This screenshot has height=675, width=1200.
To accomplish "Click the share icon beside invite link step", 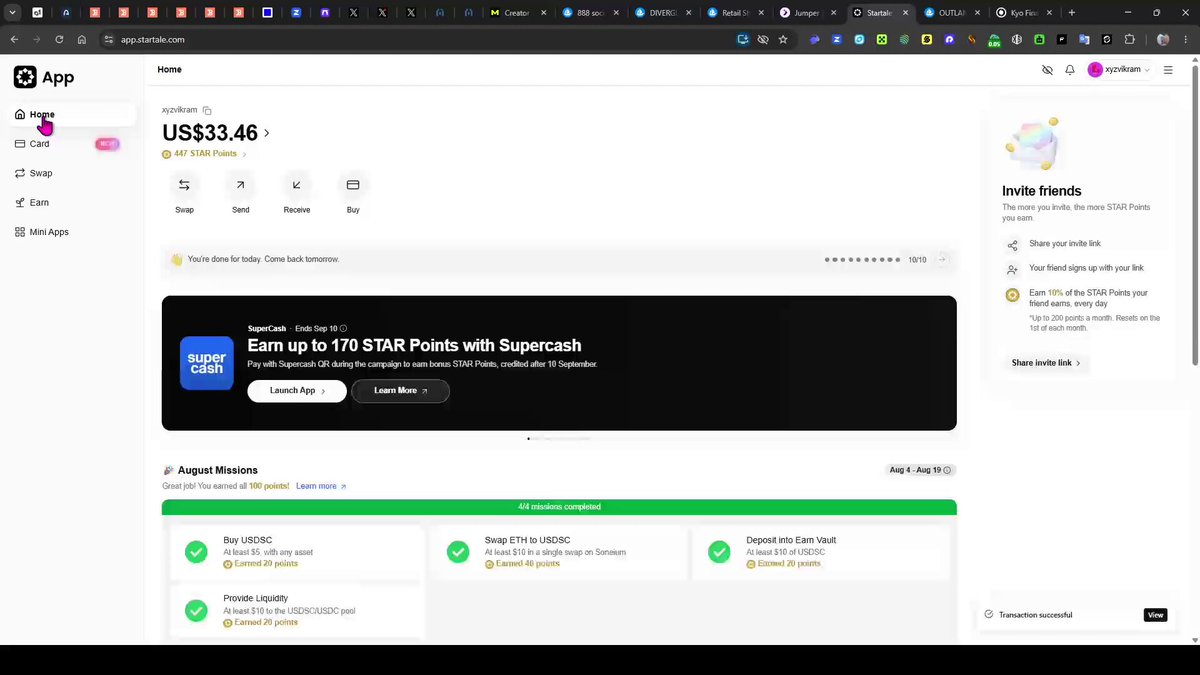I will (x=1012, y=245).
